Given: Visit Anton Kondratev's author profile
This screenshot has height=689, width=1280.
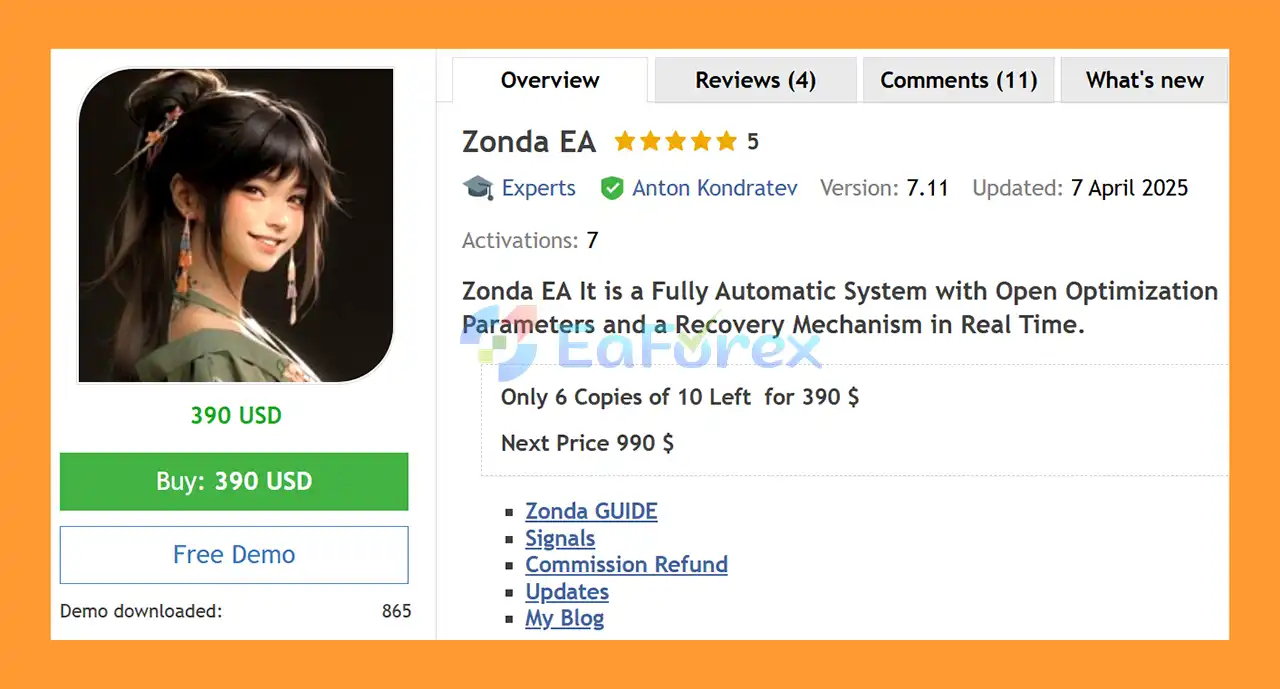Looking at the screenshot, I should pos(714,188).
